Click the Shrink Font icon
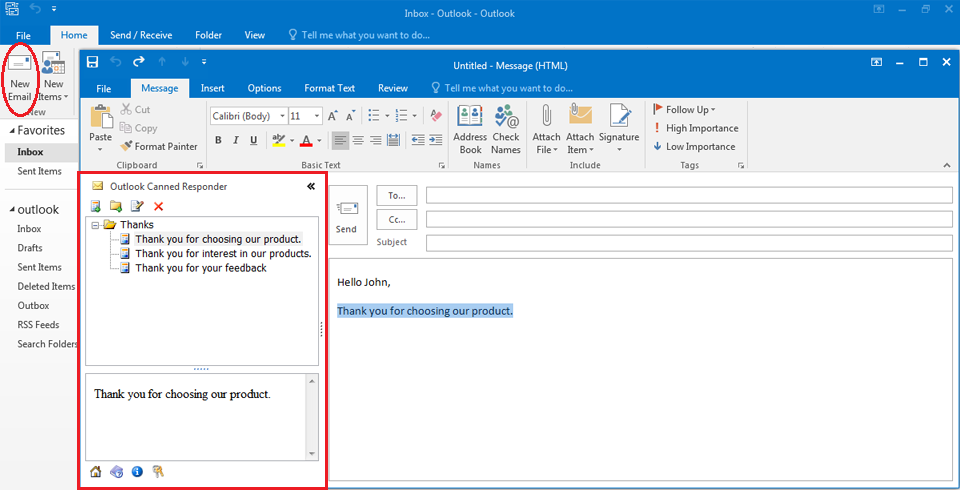 click(x=350, y=116)
